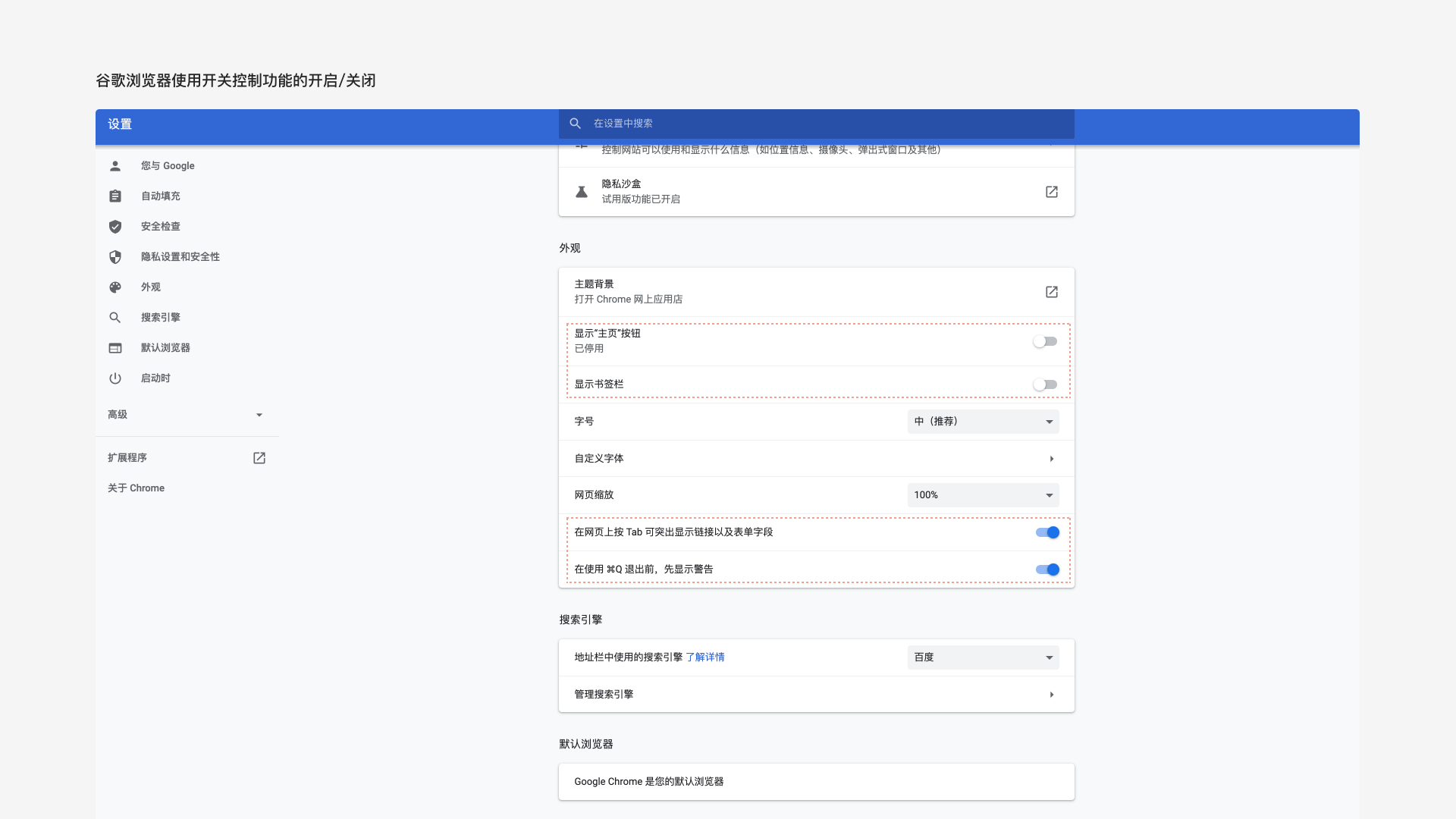Open the 百度 search engine dropdown
This screenshot has width=1456, height=819.
[x=983, y=657]
